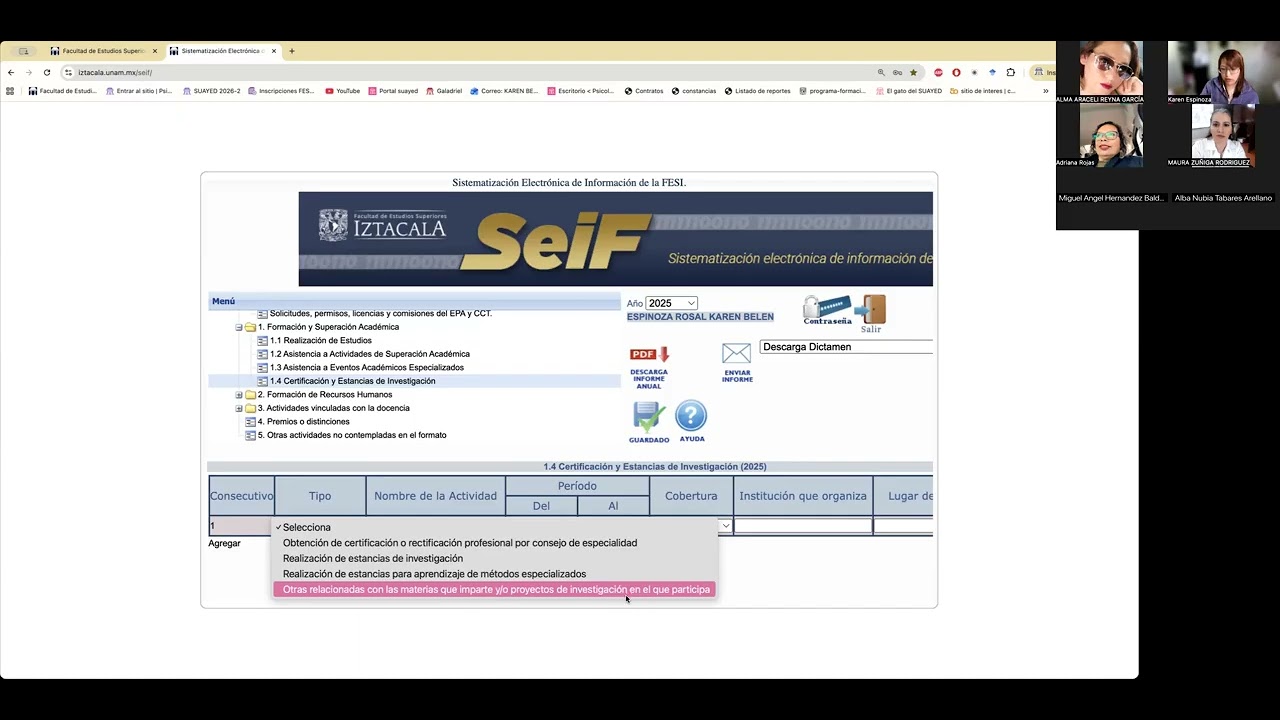Screen dimensions: 1280x720
Task: Open the Cobertura dropdown arrow
Action: click(725, 526)
